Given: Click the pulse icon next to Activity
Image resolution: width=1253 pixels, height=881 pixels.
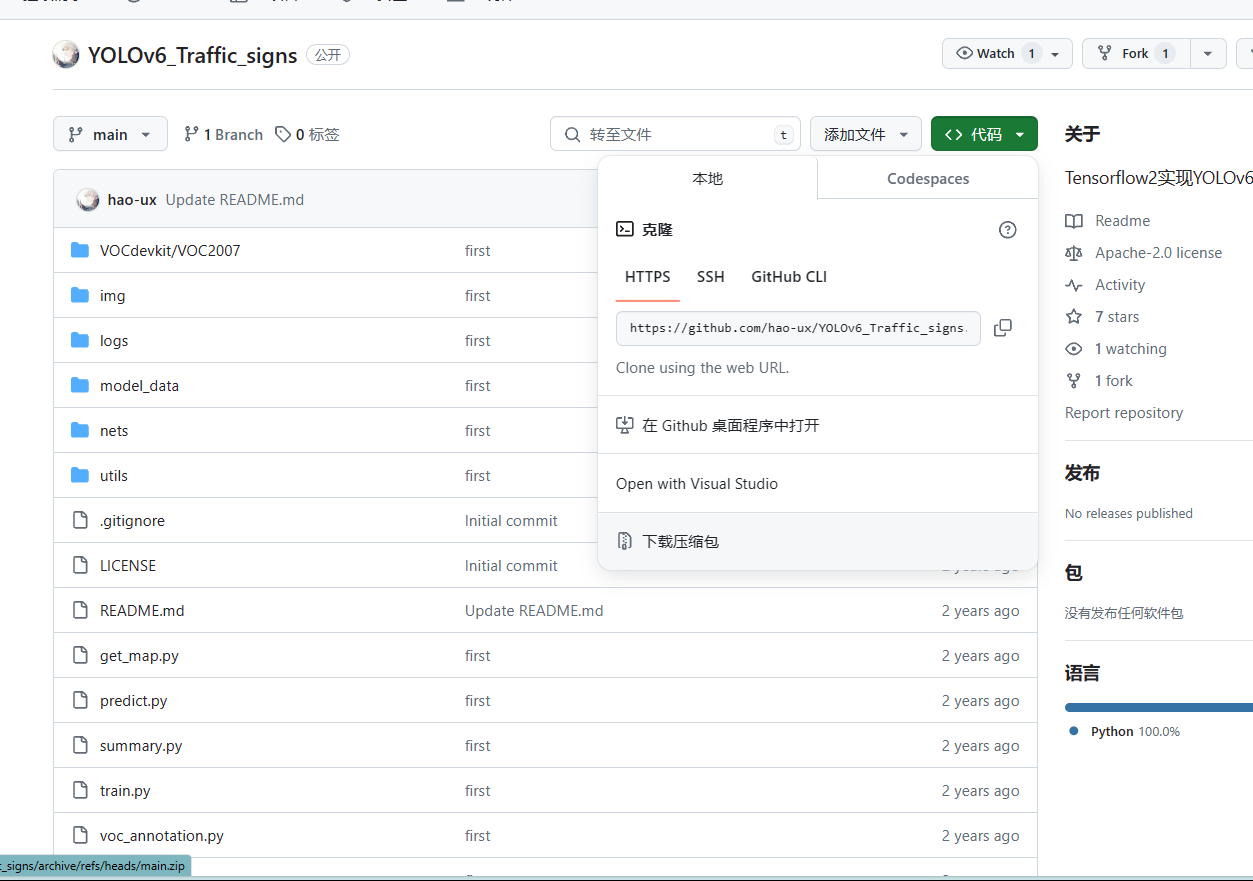Looking at the screenshot, I should (x=1074, y=285).
